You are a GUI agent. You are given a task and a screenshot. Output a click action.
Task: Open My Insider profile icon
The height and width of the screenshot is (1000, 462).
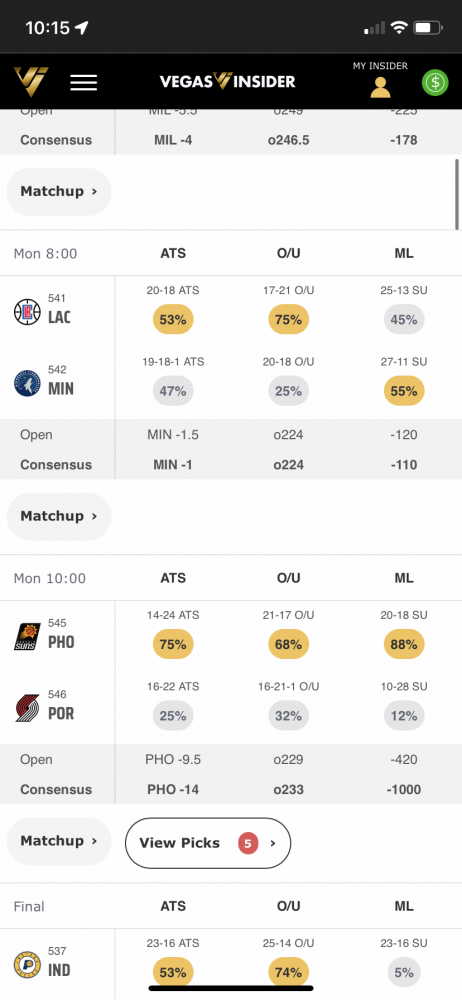coord(380,87)
